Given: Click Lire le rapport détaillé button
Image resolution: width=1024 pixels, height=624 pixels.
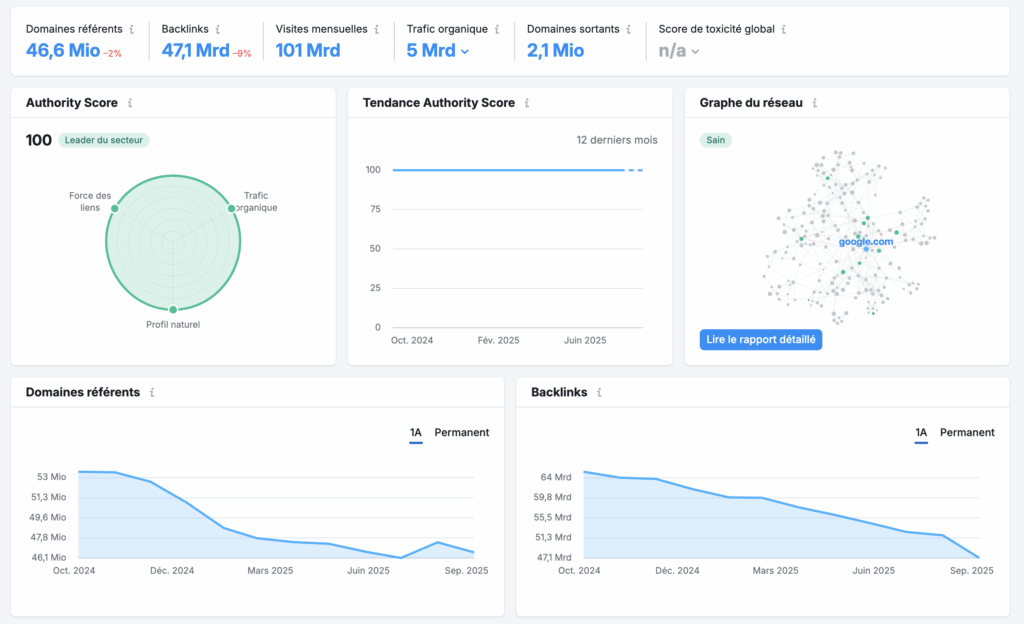Looking at the screenshot, I should pyautogui.click(x=760, y=340).
